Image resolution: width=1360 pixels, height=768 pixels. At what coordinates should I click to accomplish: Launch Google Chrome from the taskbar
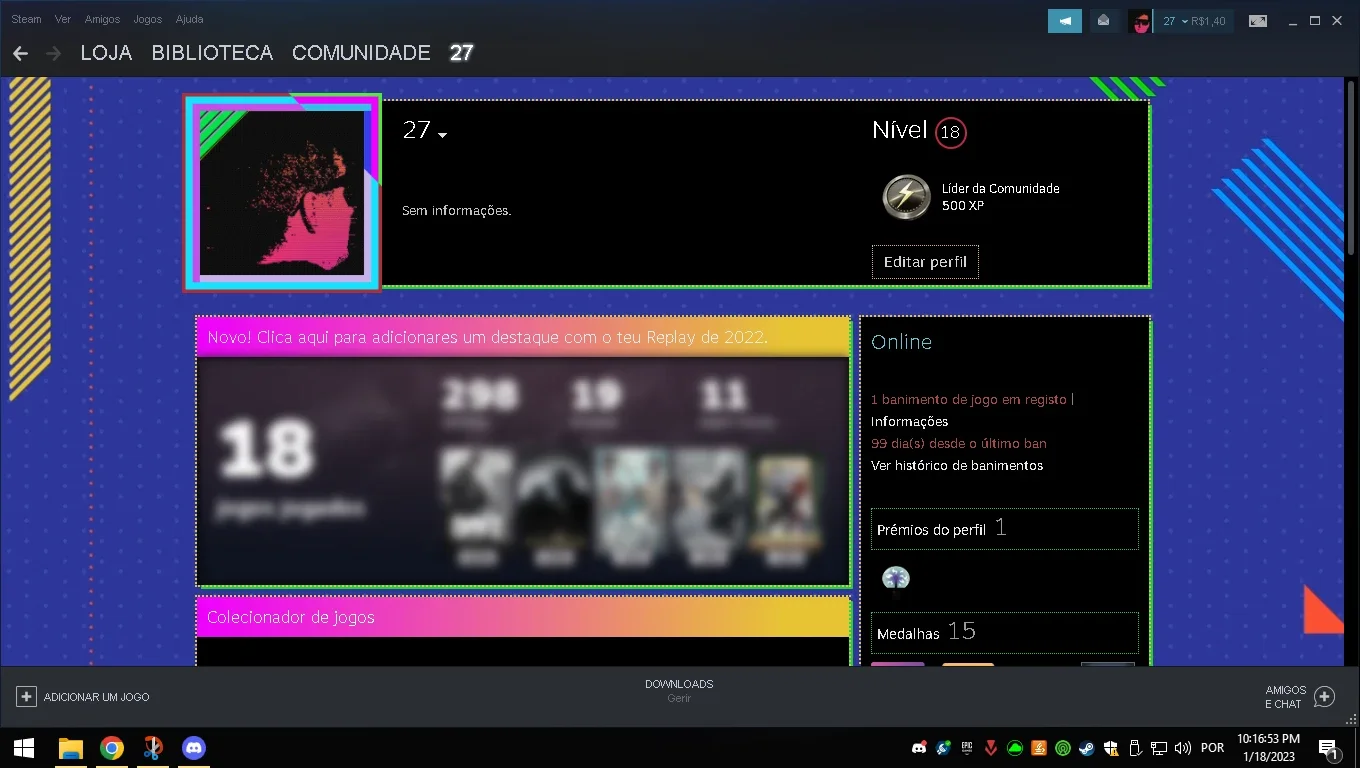click(x=112, y=748)
